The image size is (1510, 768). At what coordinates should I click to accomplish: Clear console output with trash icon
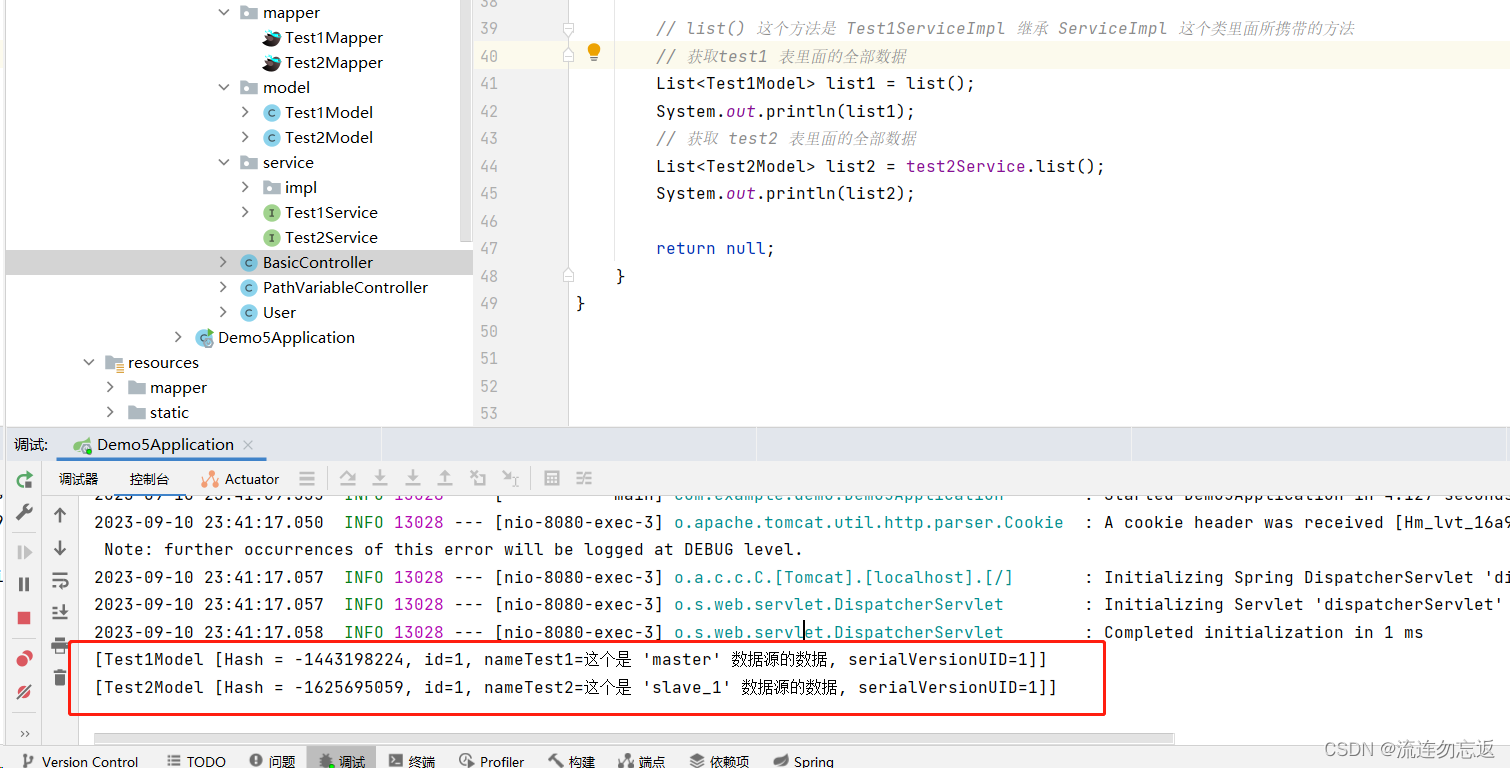(x=60, y=679)
